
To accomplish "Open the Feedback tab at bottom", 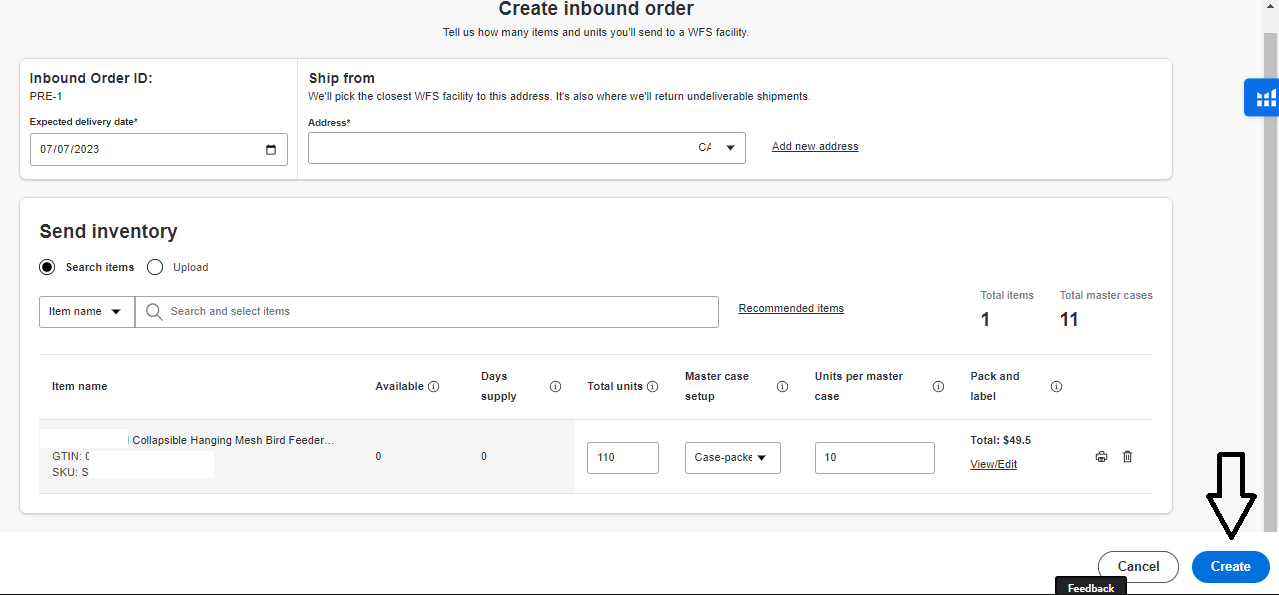I will coord(1090,588).
